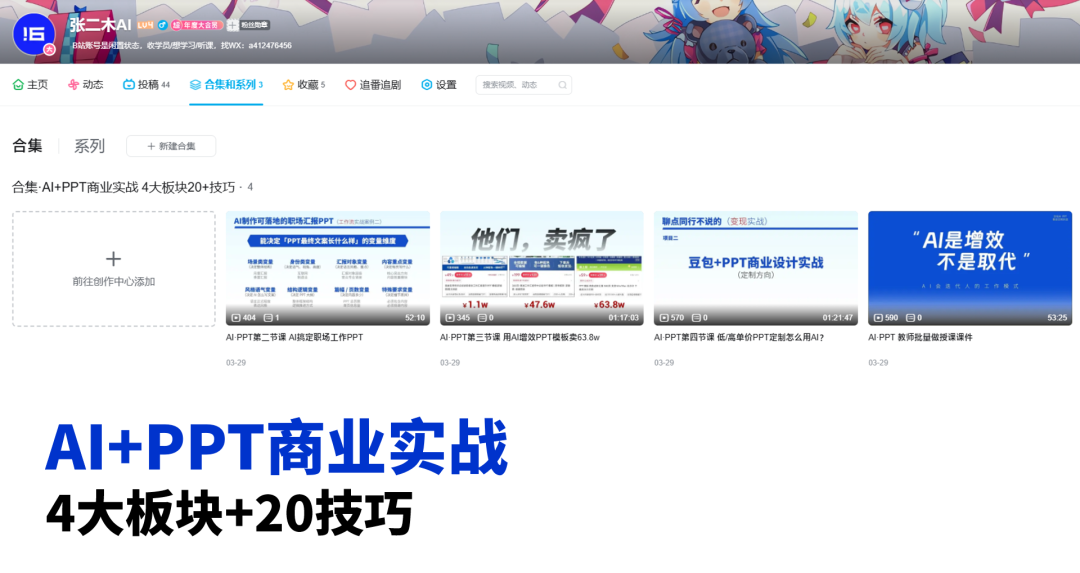Open the 投稿 submissions tab
Image resolution: width=1080 pixels, height=573 pixels.
click(x=146, y=85)
